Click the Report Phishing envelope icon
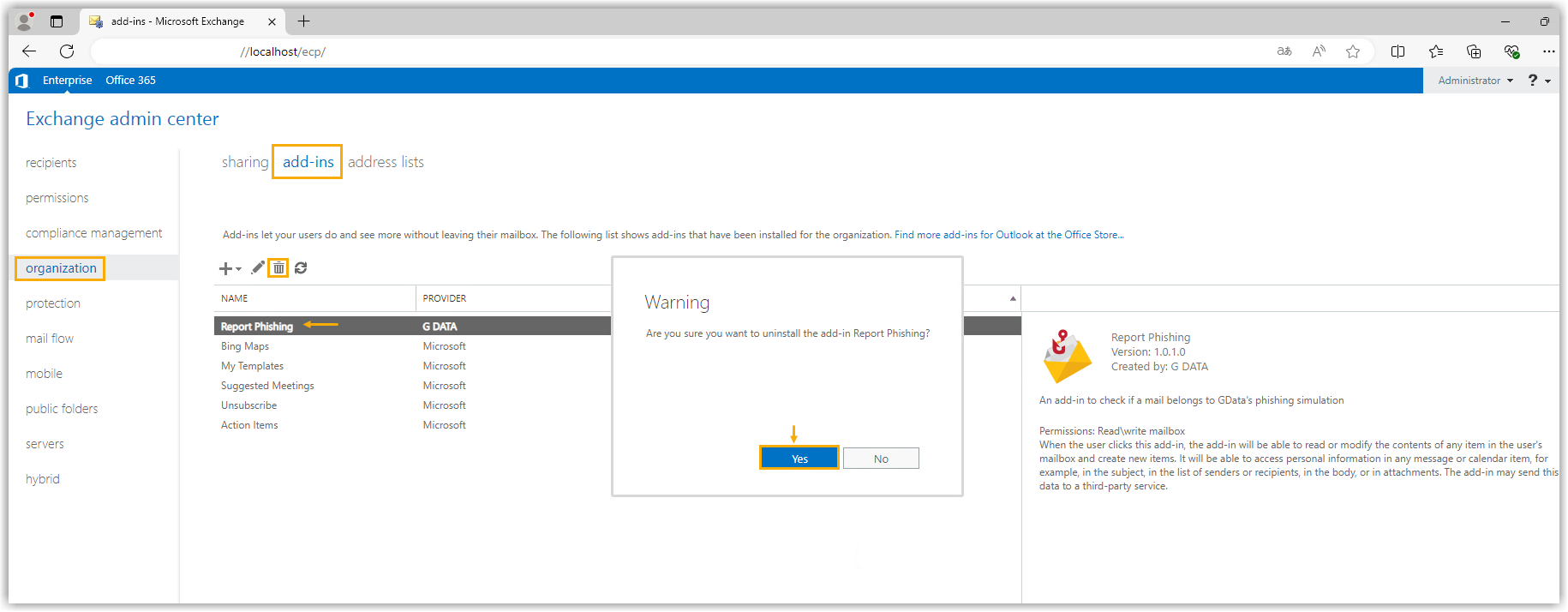The height and width of the screenshot is (612, 1568). tap(1067, 357)
